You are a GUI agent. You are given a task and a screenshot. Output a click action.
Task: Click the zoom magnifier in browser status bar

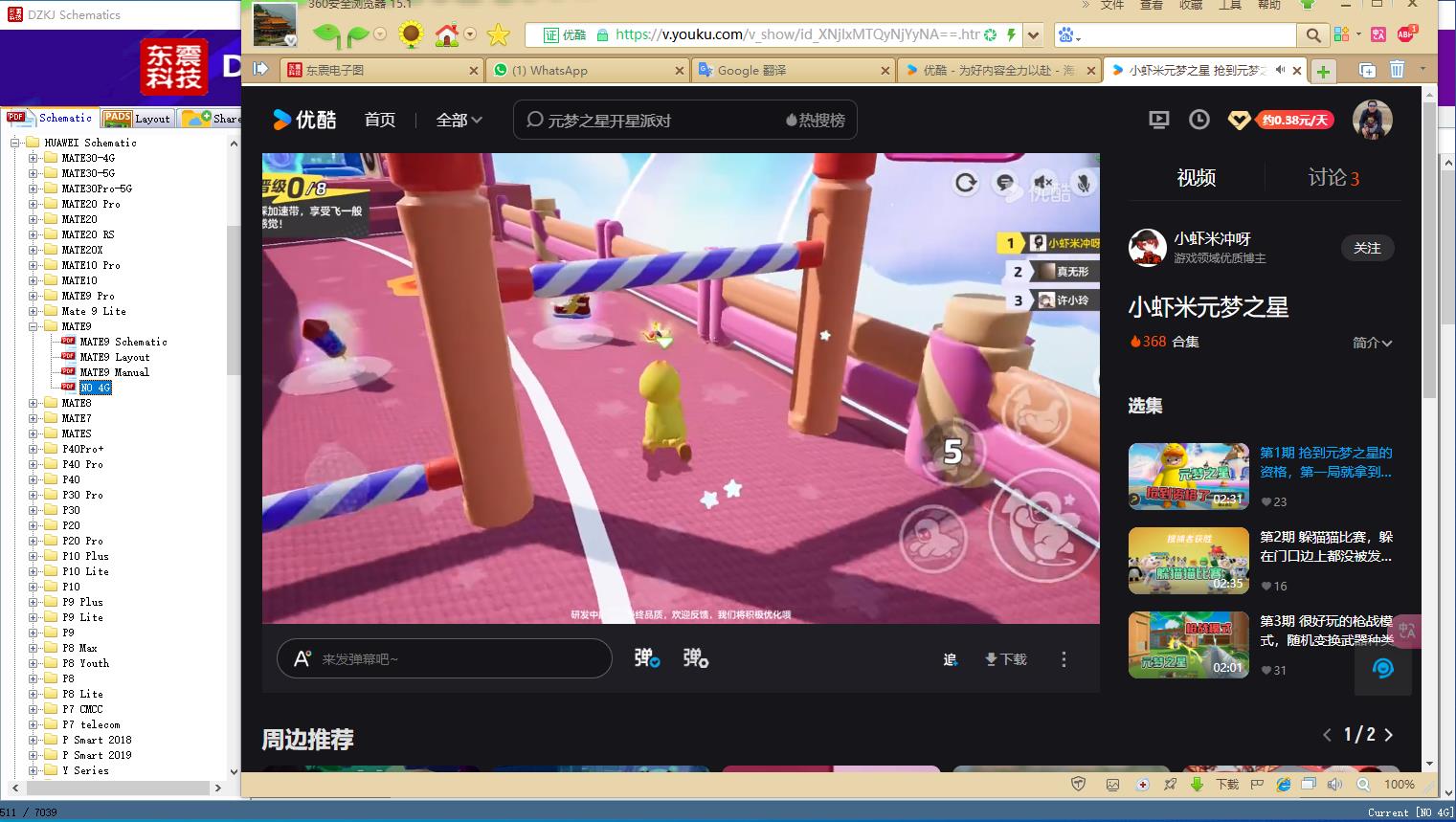tap(1363, 784)
